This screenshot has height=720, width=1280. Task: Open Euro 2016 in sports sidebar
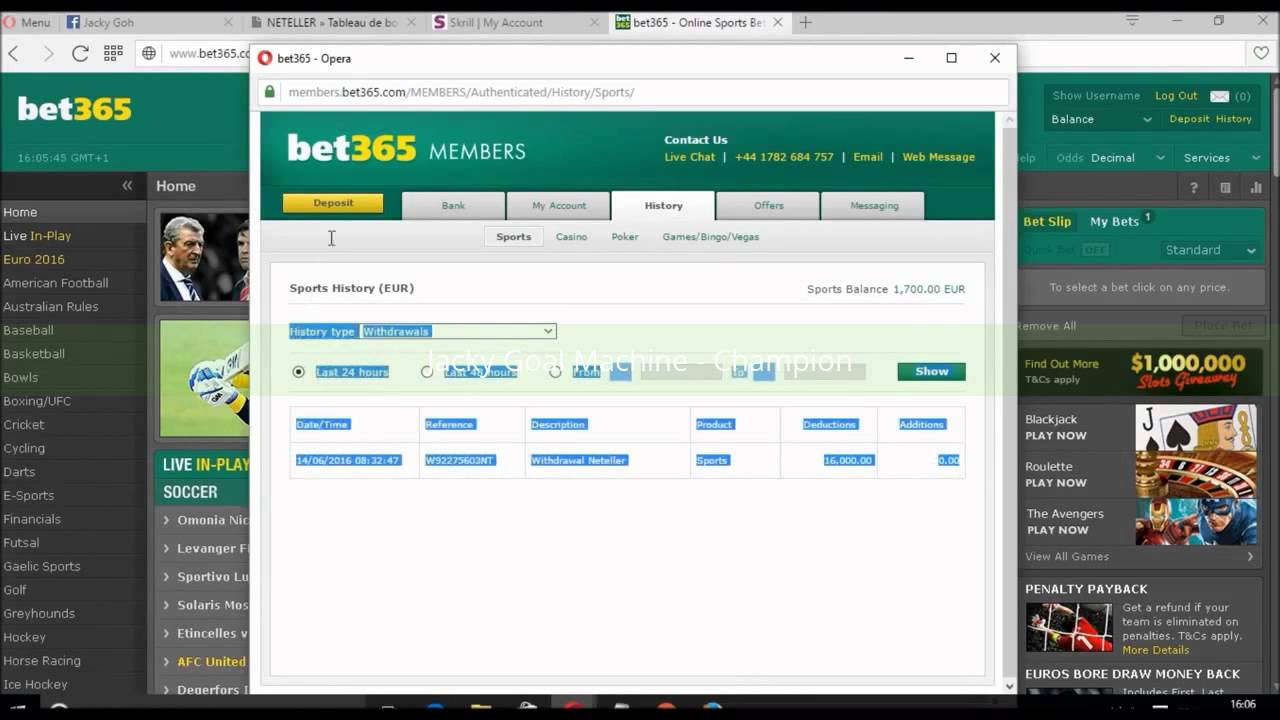pyautogui.click(x=34, y=259)
